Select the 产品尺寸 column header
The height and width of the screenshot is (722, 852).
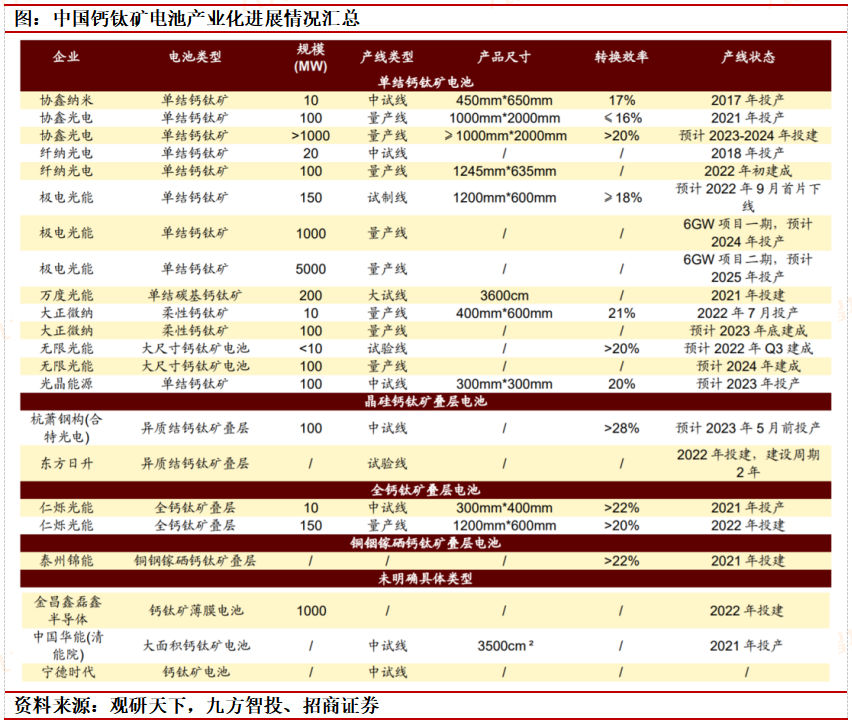click(504, 57)
